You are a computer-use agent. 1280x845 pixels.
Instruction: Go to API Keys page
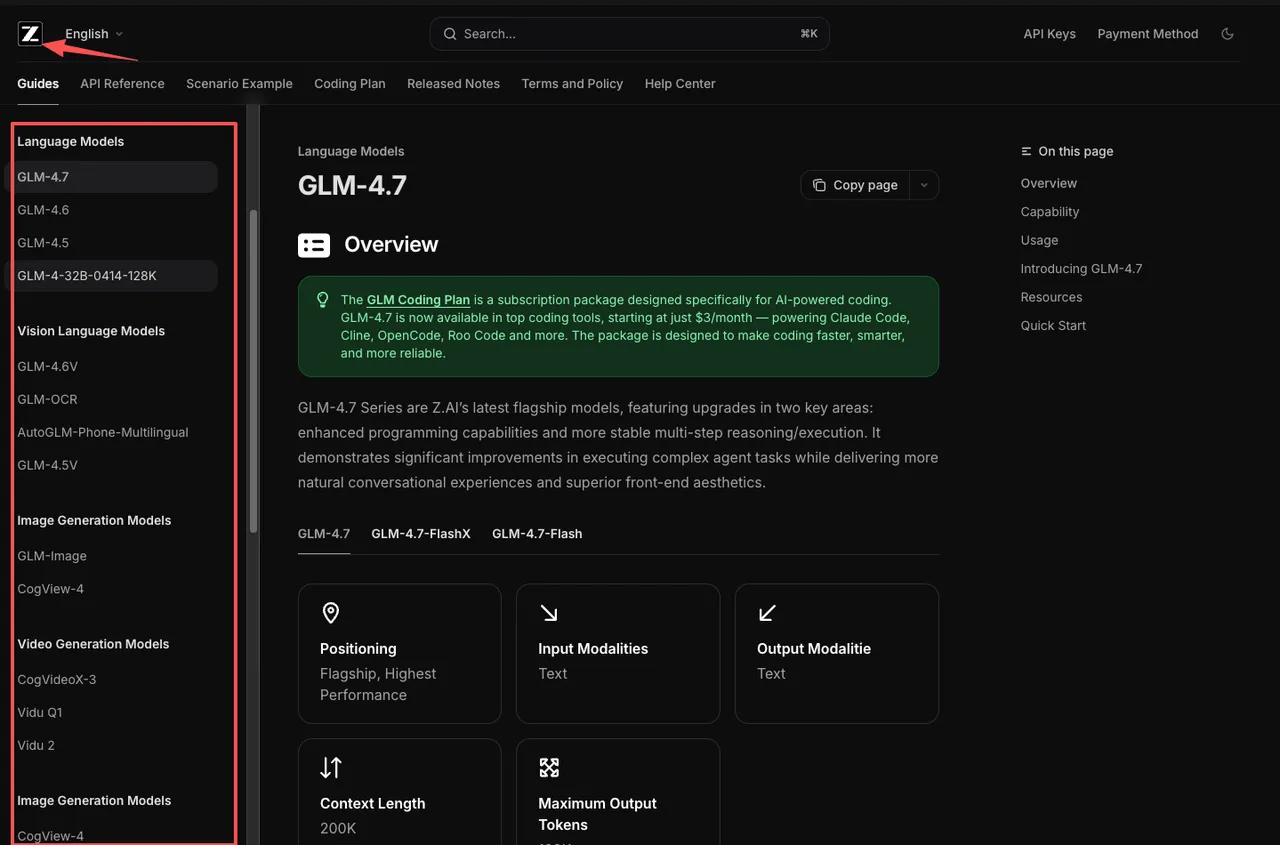[1049, 34]
